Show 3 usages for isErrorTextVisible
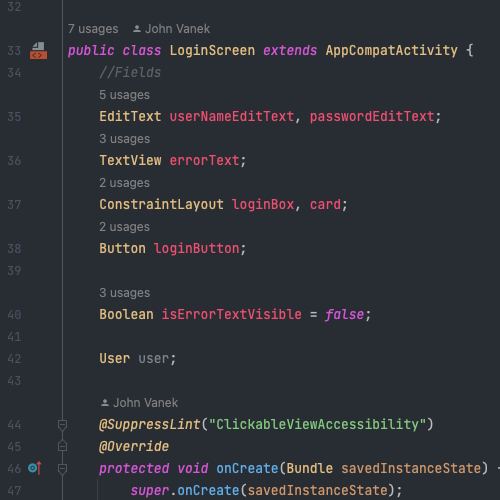 pos(124,293)
